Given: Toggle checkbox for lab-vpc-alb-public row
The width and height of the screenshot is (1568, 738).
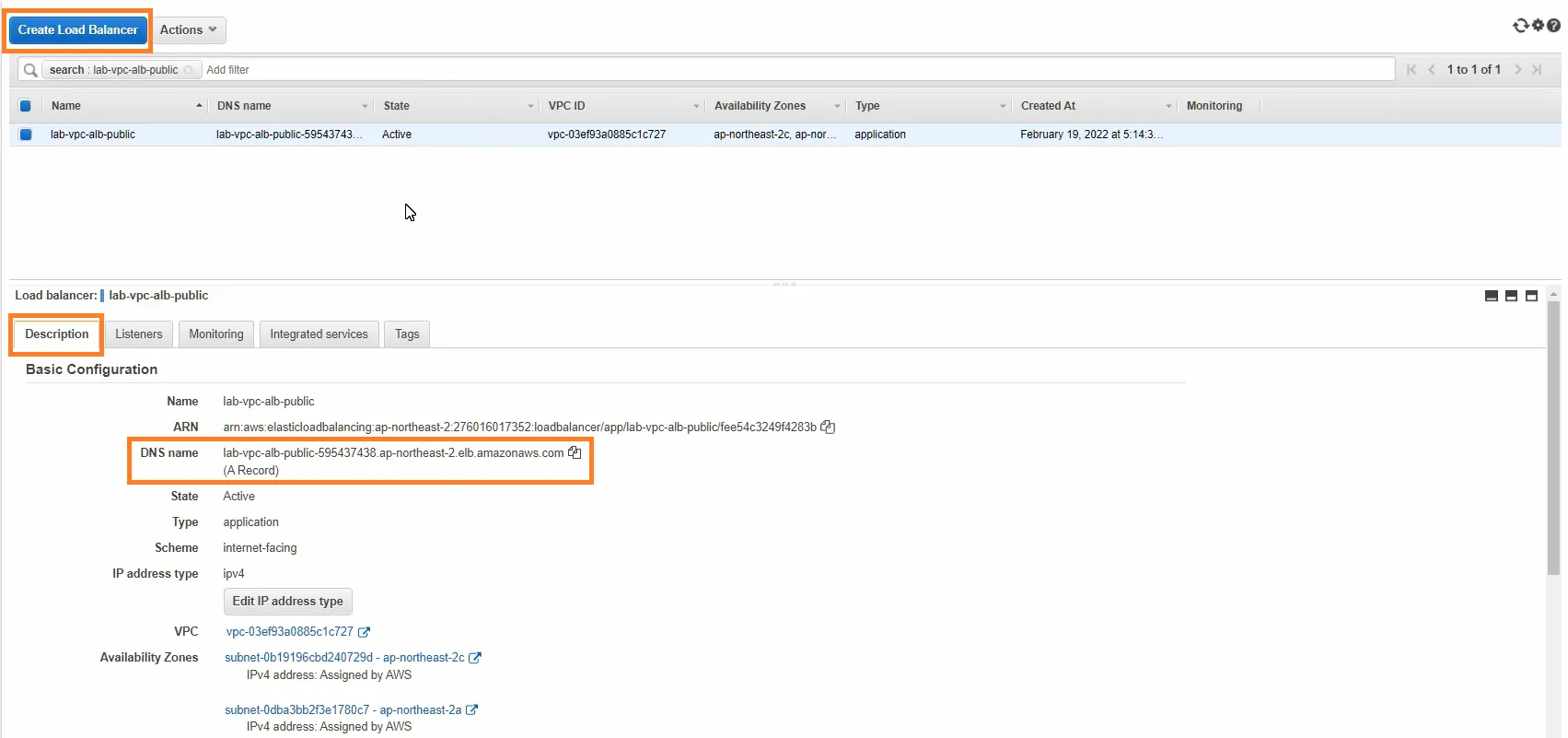Looking at the screenshot, I should (26, 135).
